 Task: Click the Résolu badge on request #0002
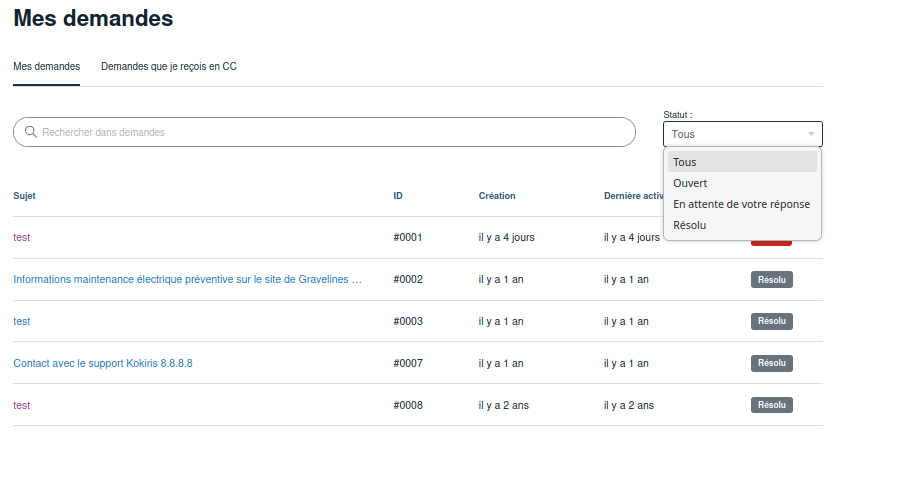coord(771,280)
